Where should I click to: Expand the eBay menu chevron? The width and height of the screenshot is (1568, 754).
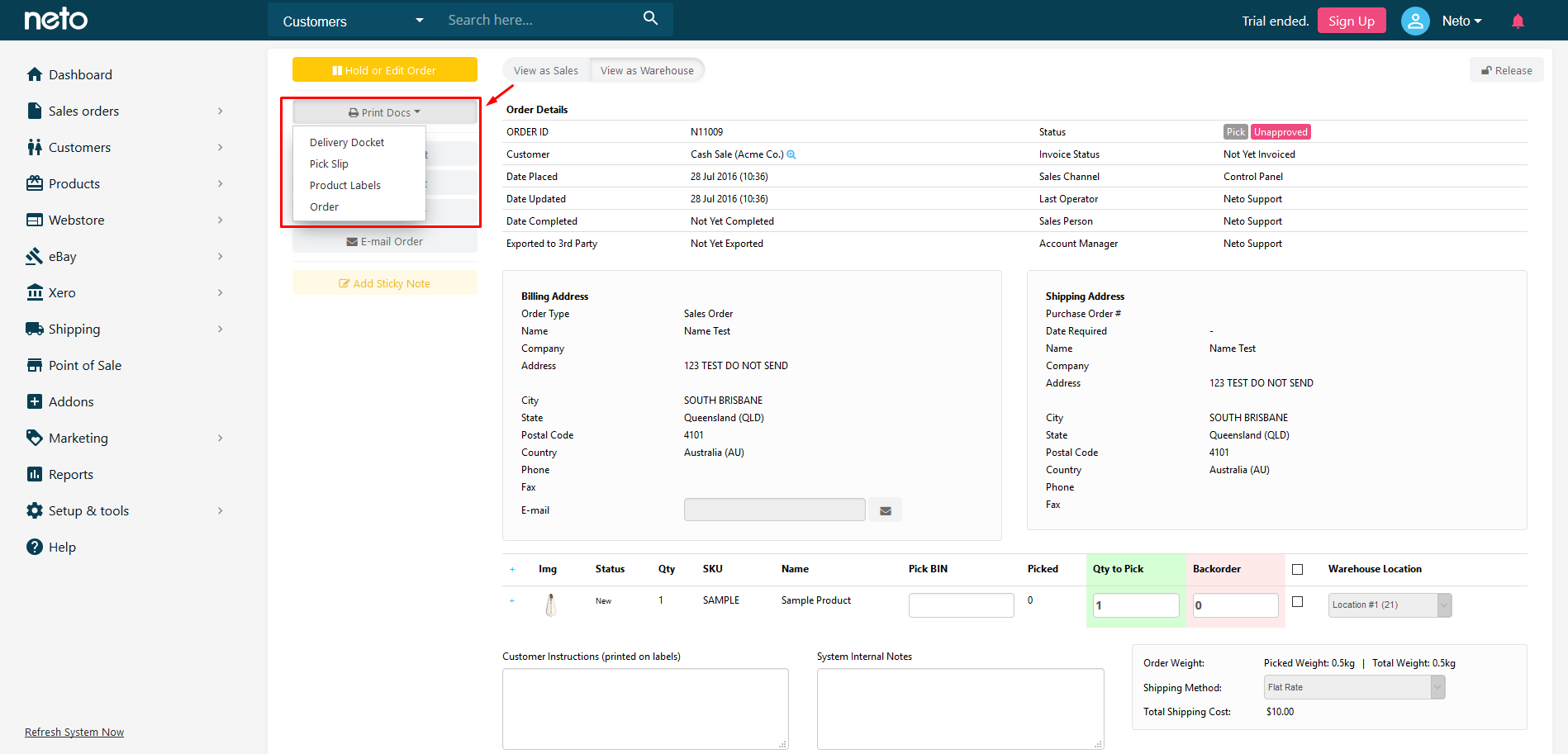(220, 256)
